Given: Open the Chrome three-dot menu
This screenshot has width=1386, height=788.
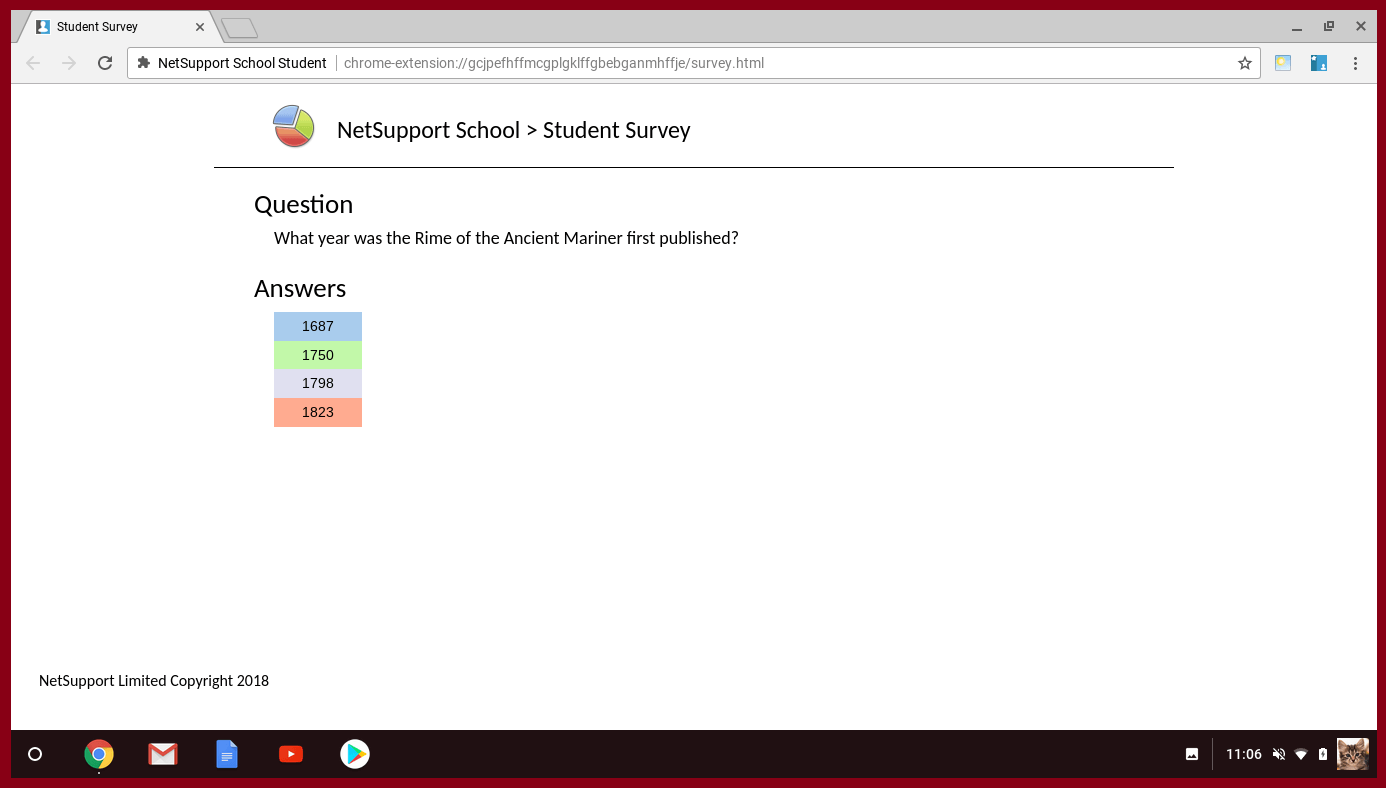Looking at the screenshot, I should point(1355,63).
